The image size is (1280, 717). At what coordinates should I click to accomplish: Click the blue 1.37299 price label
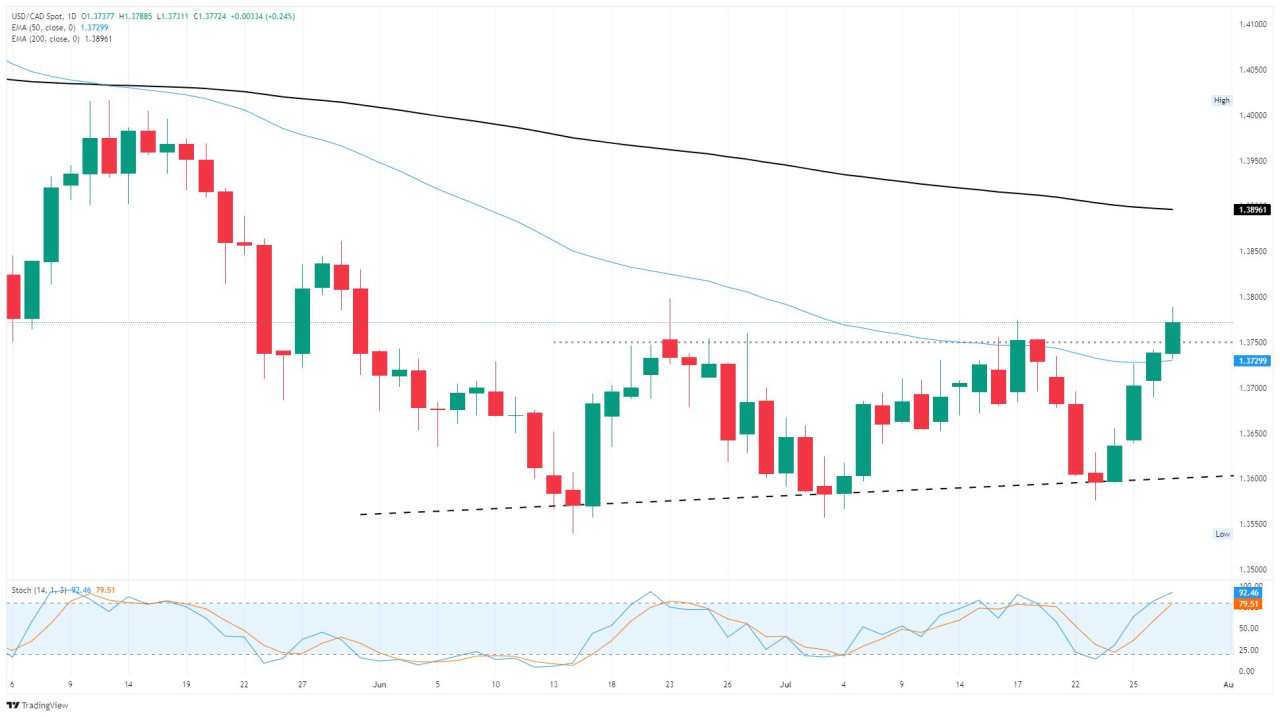(1253, 360)
